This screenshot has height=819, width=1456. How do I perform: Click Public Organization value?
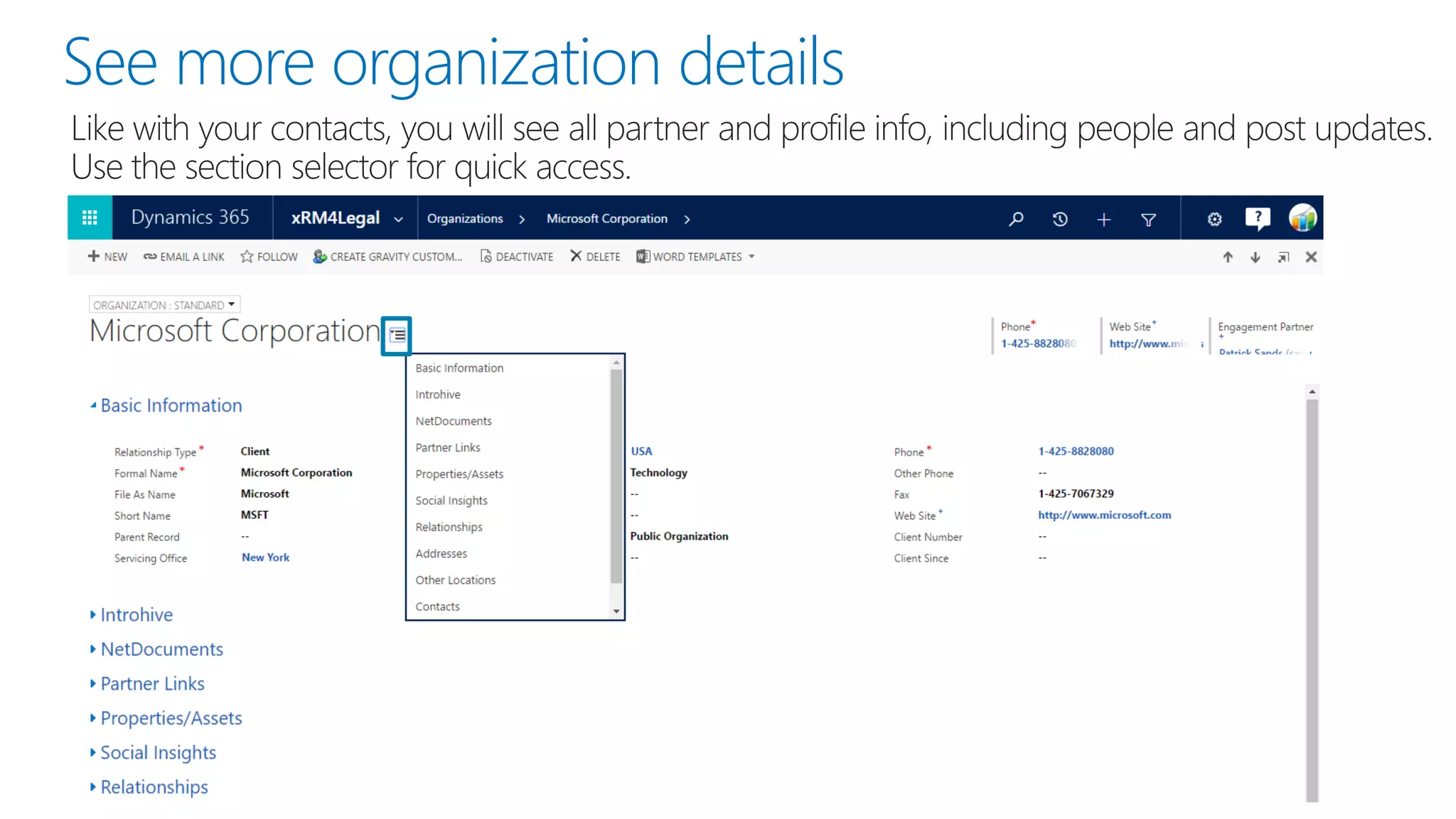(x=679, y=537)
